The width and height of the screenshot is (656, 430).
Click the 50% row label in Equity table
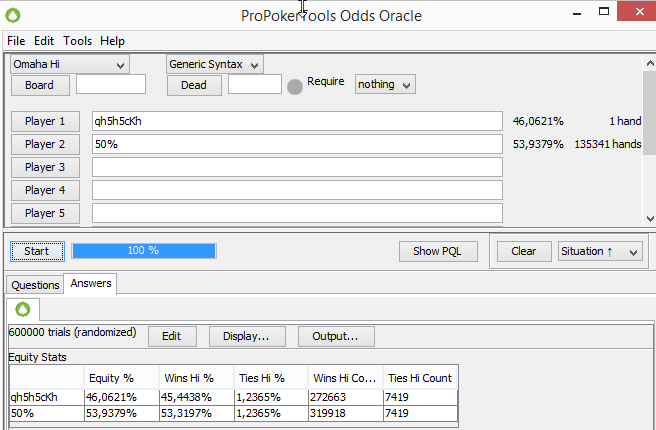[x=47, y=413]
